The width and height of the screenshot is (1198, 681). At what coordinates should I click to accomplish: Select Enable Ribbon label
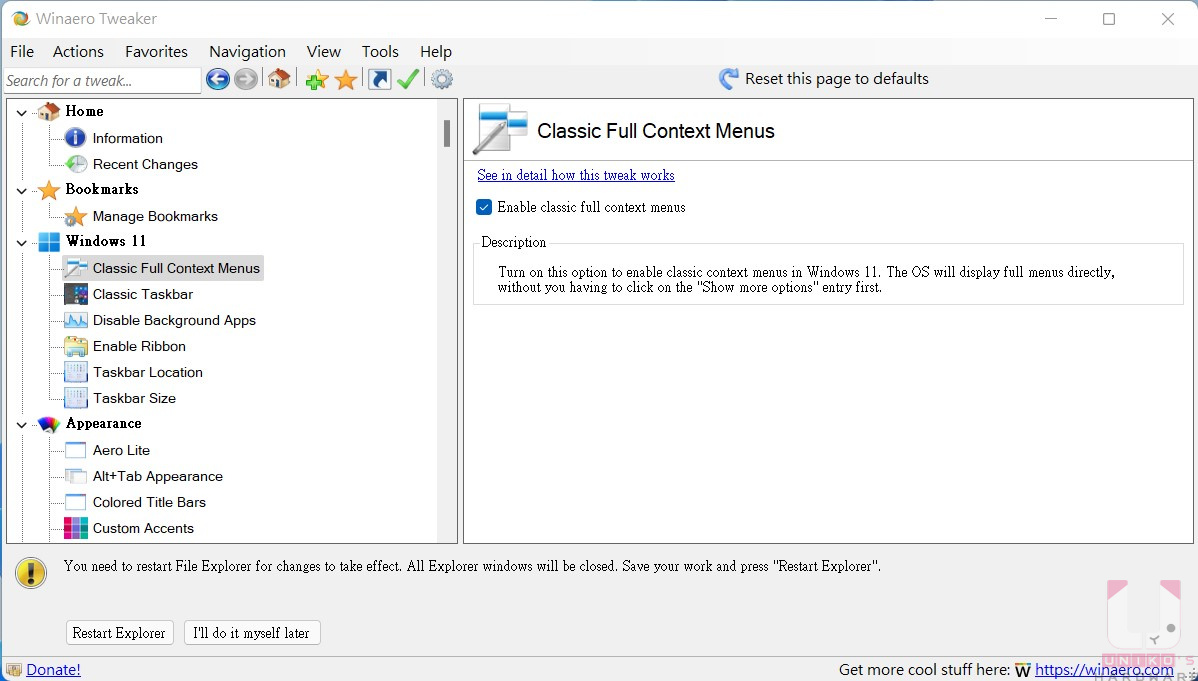pyautogui.click(x=139, y=346)
